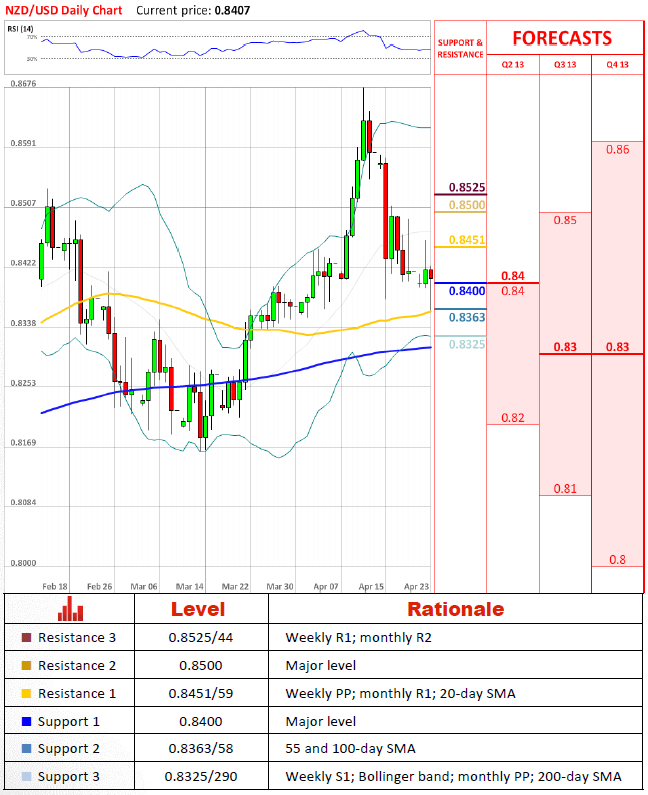Select the Support 1 row label
648x795 pixels.
[x=68, y=721]
